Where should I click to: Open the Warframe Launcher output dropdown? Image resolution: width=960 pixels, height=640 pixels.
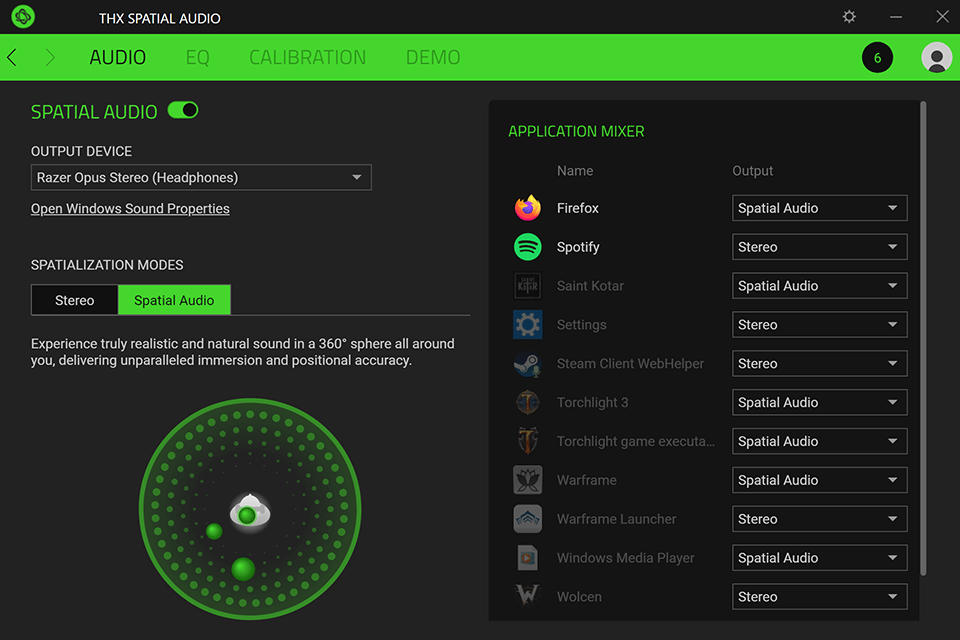pos(819,518)
